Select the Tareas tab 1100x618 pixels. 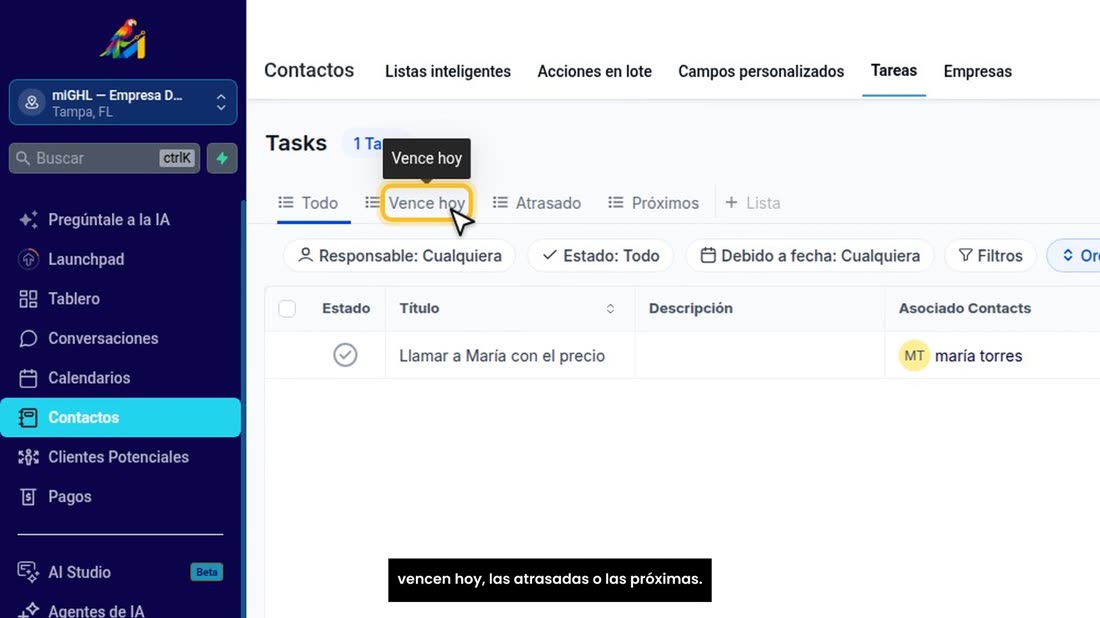894,71
